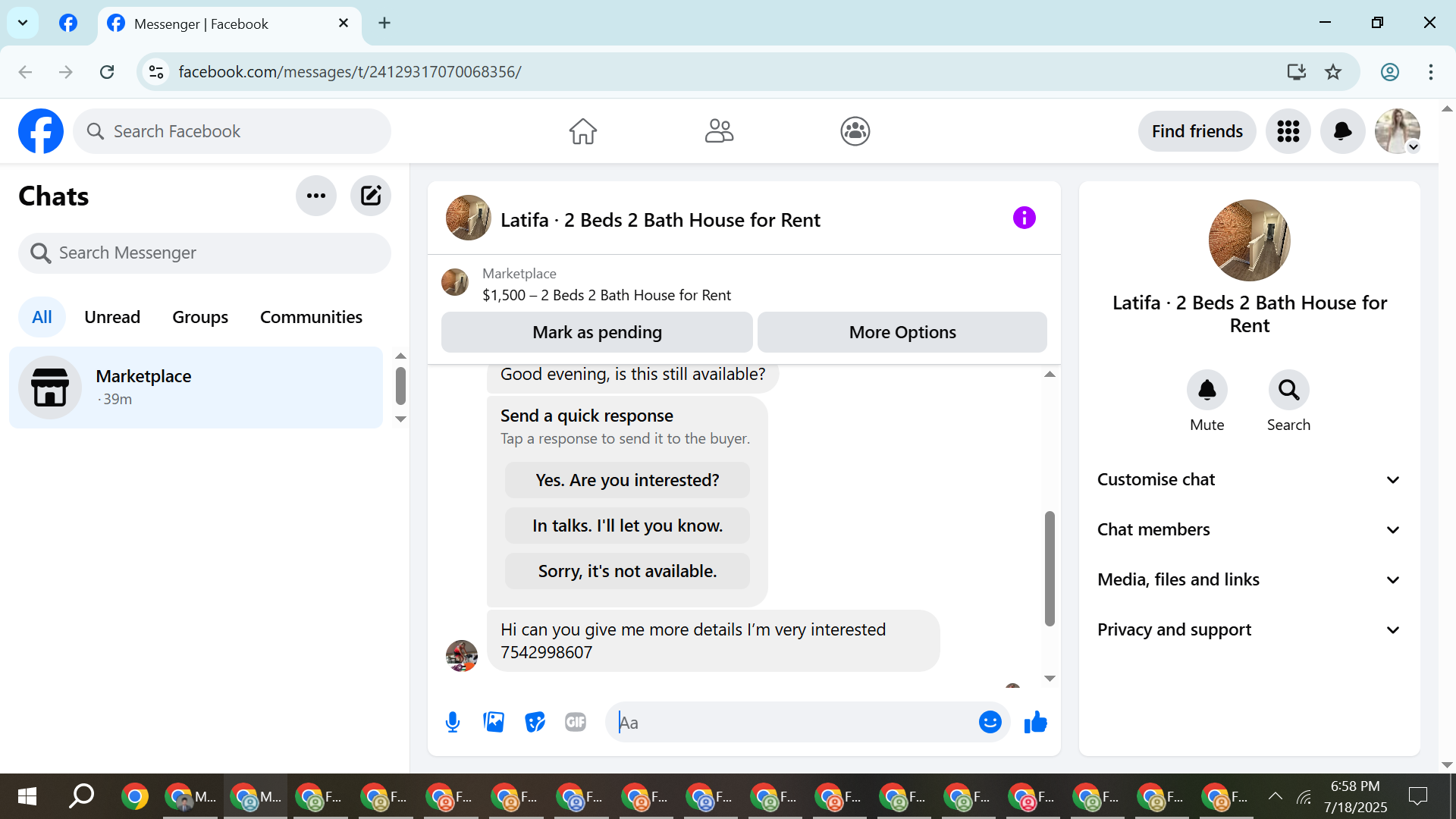Open the Facebook notifications bell
This screenshot has height=819, width=1456.
click(x=1342, y=131)
